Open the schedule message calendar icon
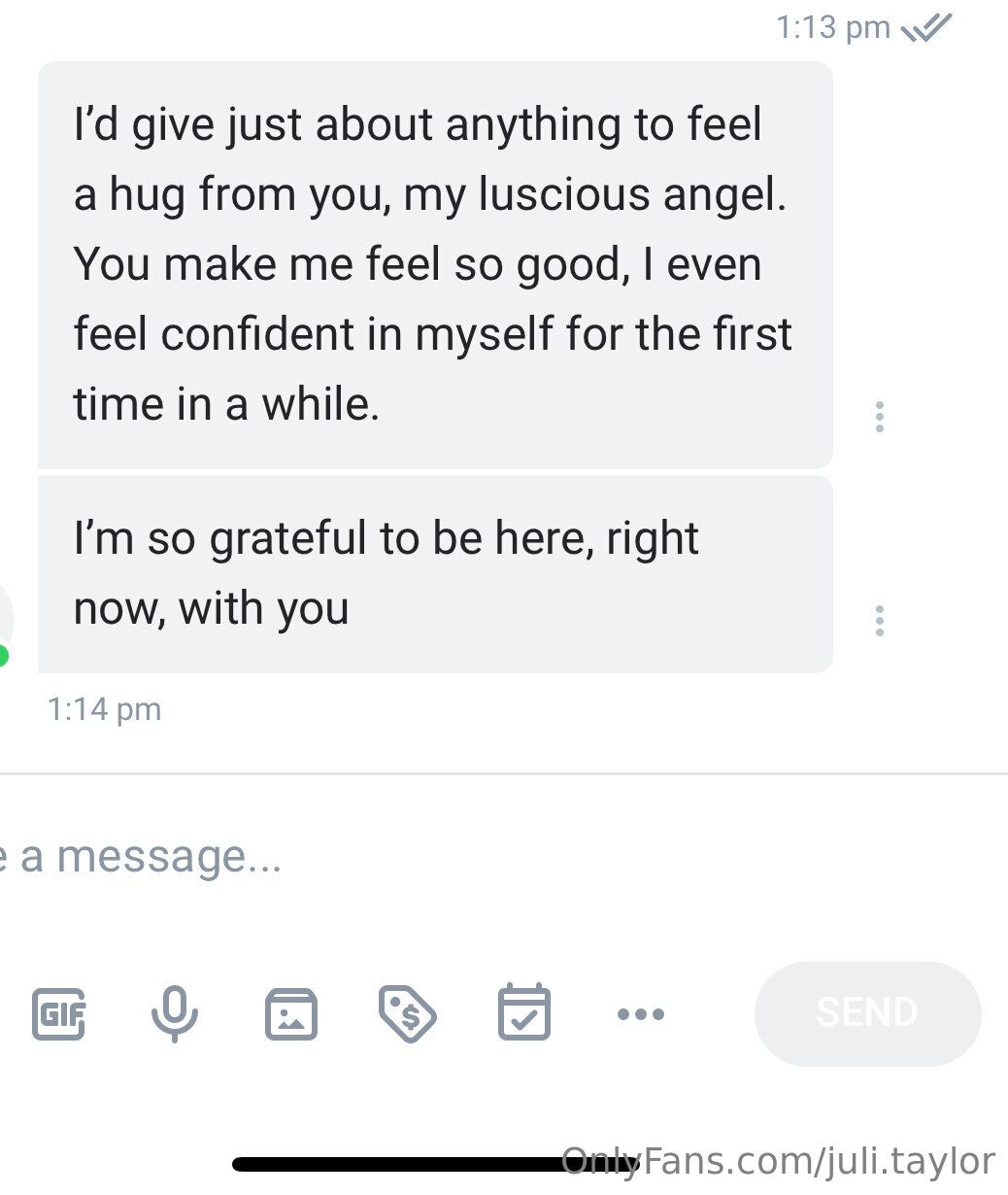The height and width of the screenshot is (1195, 1008). (x=524, y=1011)
